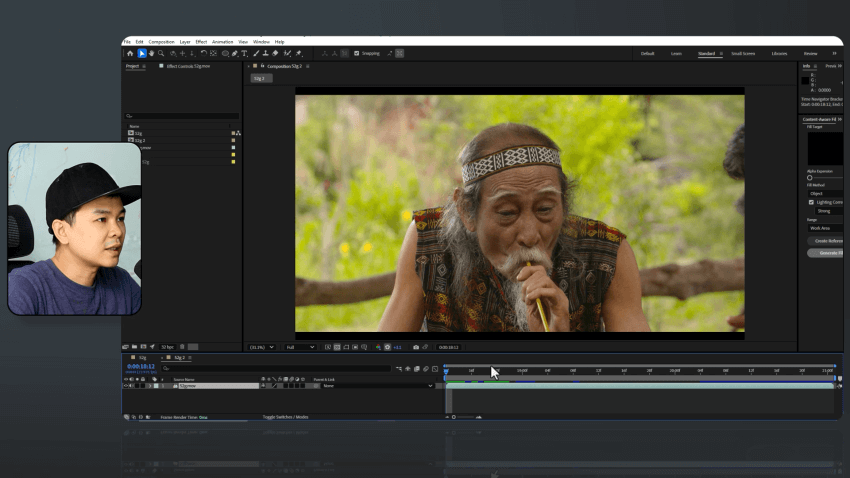
Task: Click the exposure adjust value below viewer
Action: [x=397, y=347]
